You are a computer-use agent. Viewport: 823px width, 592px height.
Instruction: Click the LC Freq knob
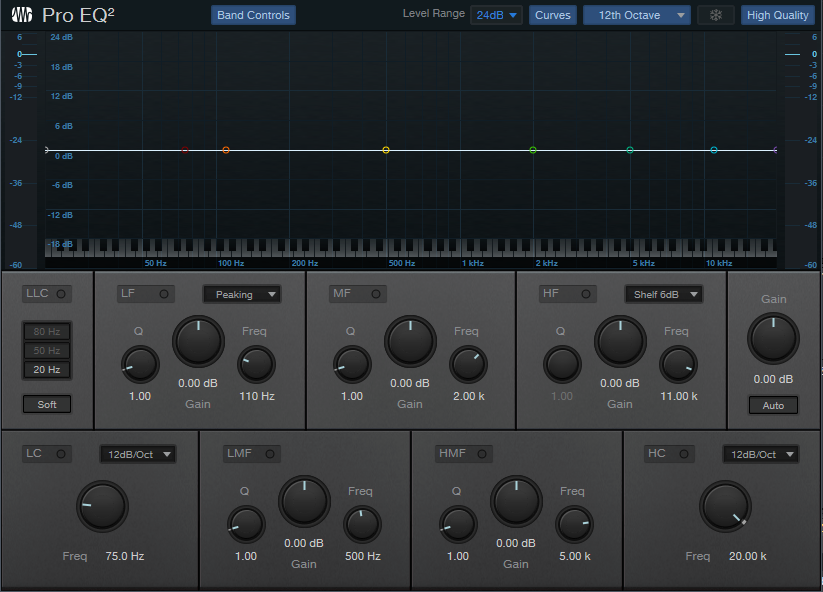(103, 506)
